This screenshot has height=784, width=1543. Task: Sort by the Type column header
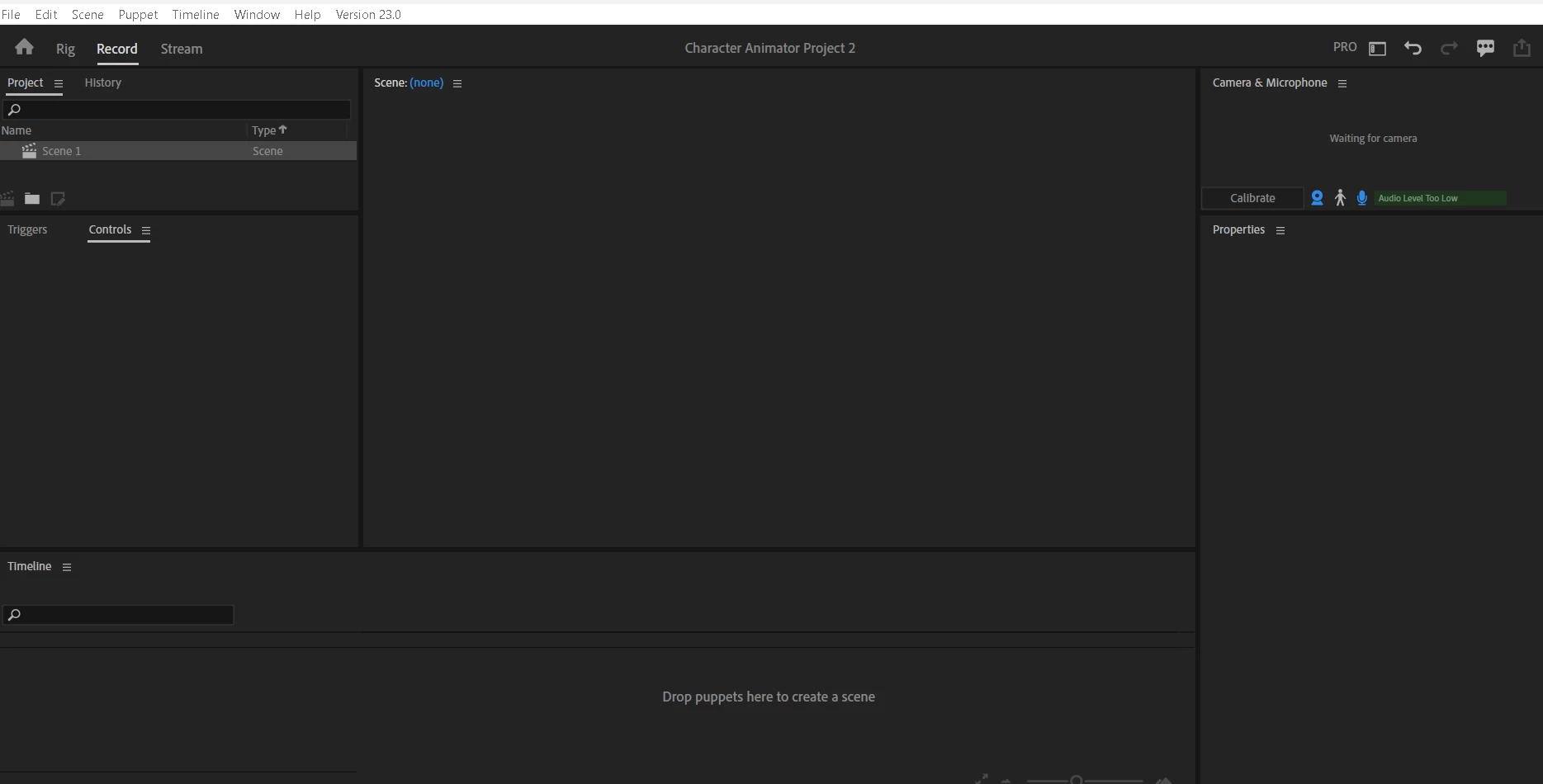coord(269,130)
